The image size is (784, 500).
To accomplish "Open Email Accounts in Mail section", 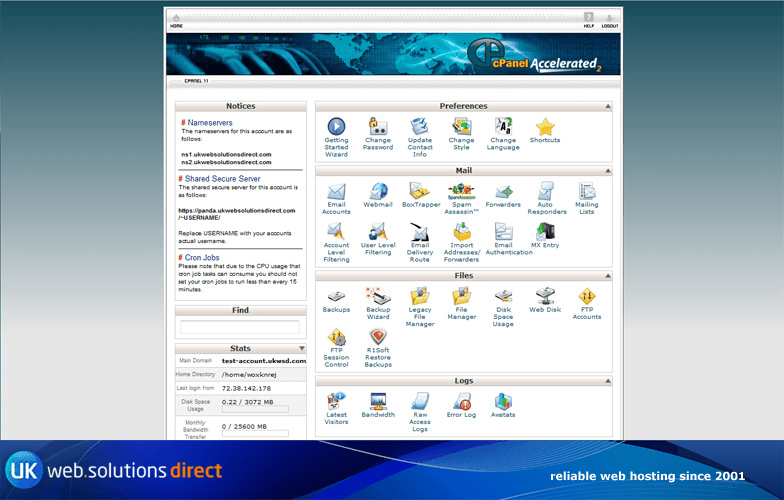I will point(336,192).
